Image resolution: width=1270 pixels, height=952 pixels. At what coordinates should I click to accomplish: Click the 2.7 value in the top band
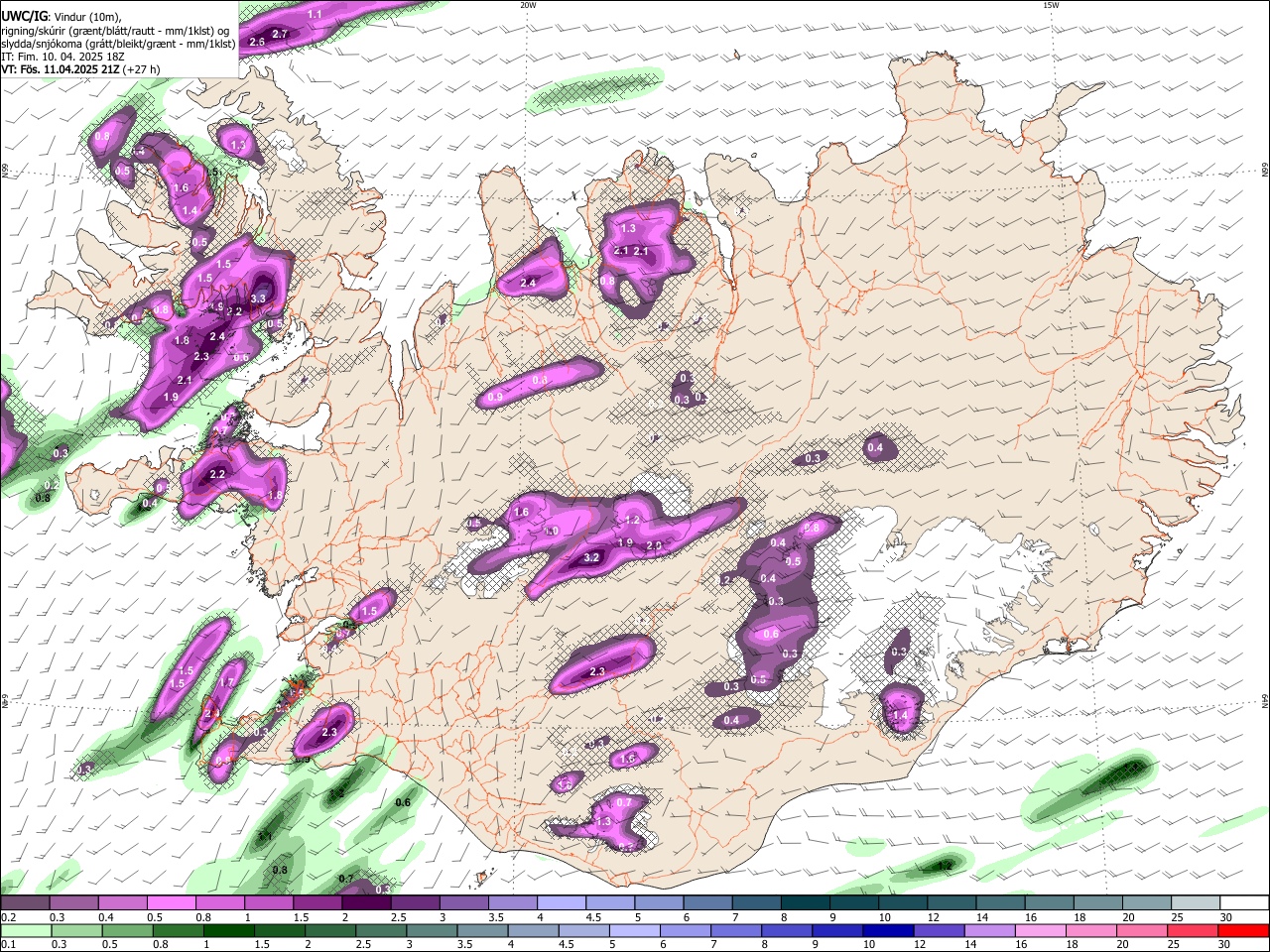click(x=280, y=34)
